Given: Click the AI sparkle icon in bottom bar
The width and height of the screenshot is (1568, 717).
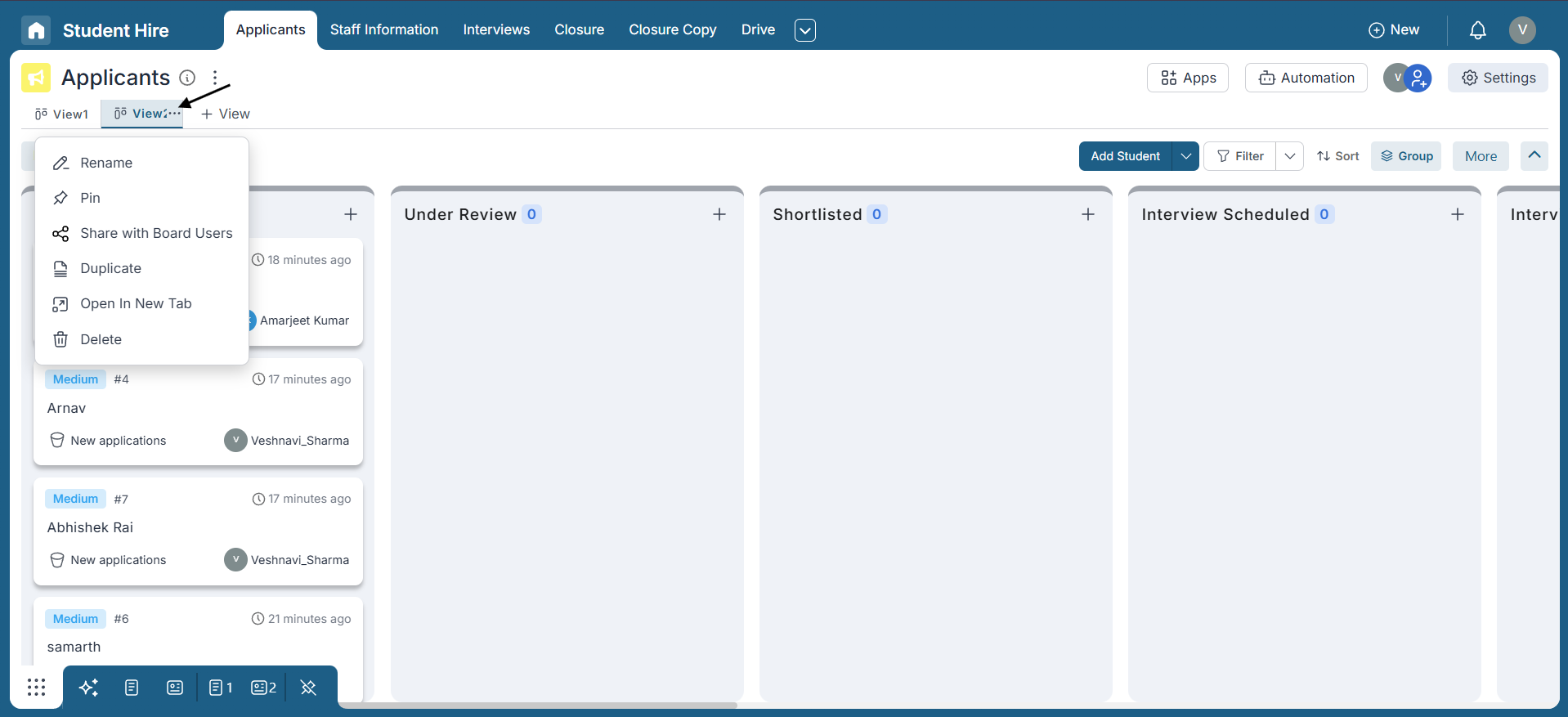Looking at the screenshot, I should pos(88,688).
